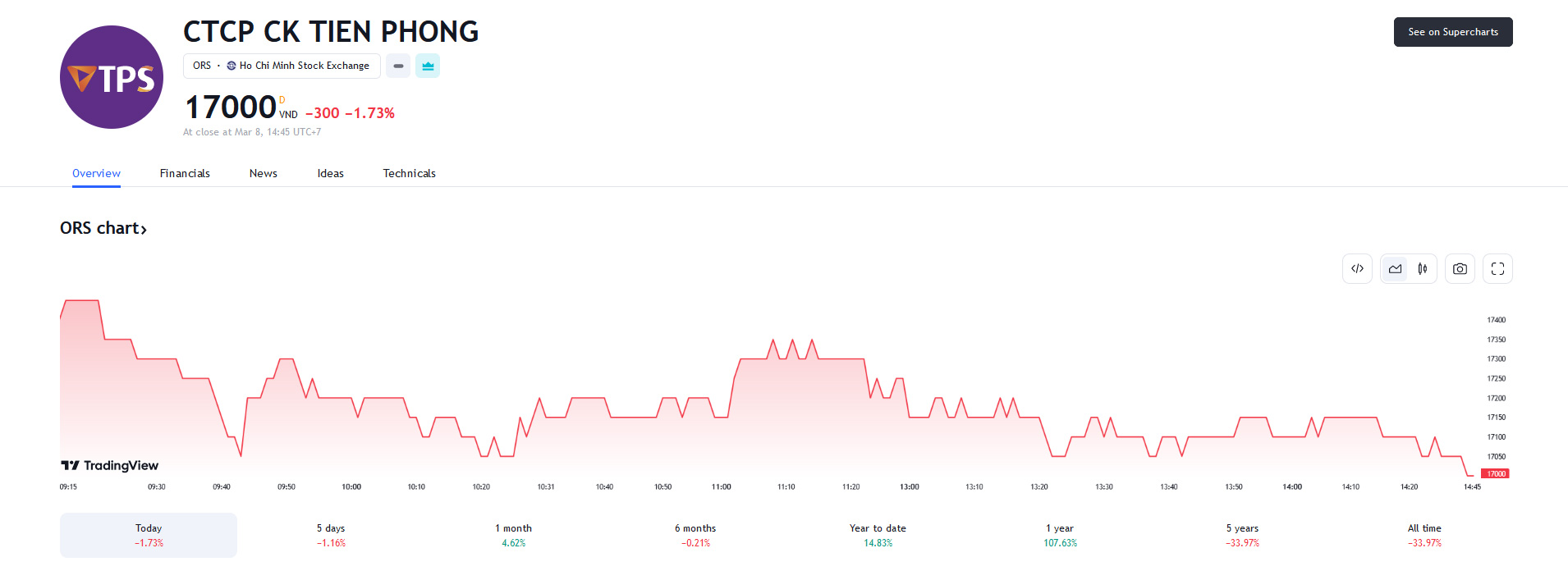1568x580 pixels.
Task: Click the teal crown badge icon
Action: pos(428,66)
